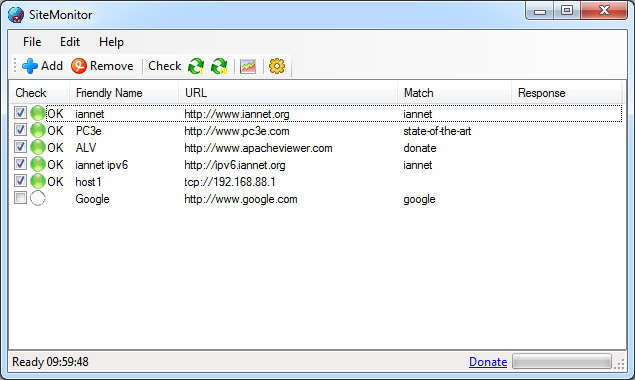Uncheck the iannet site checkbox

pos(20,113)
